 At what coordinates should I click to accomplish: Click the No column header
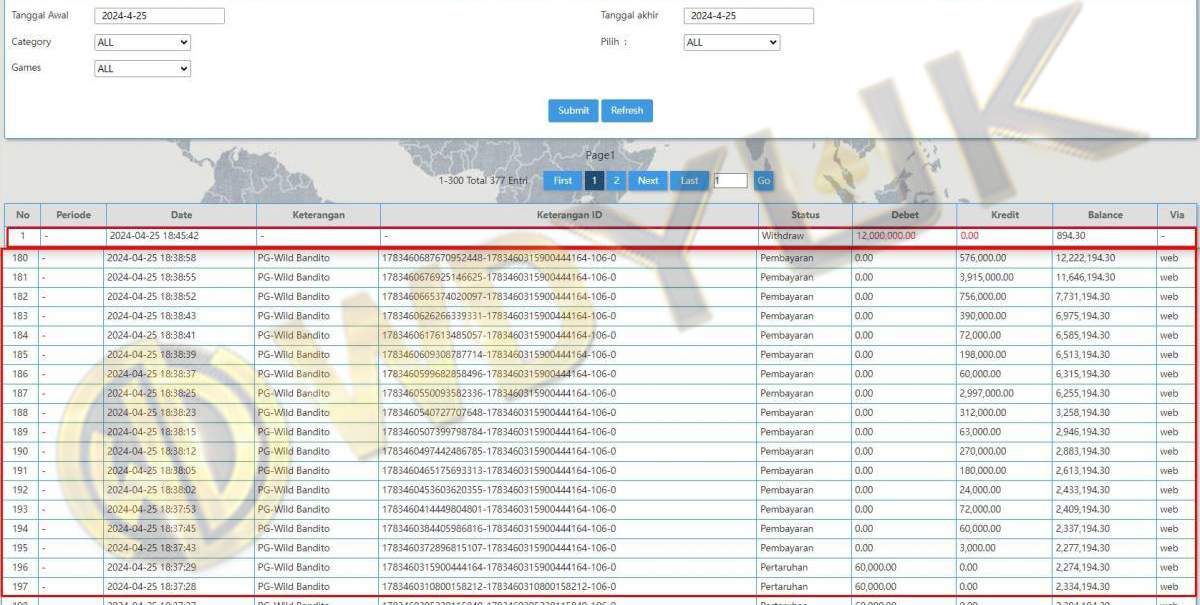[23, 215]
